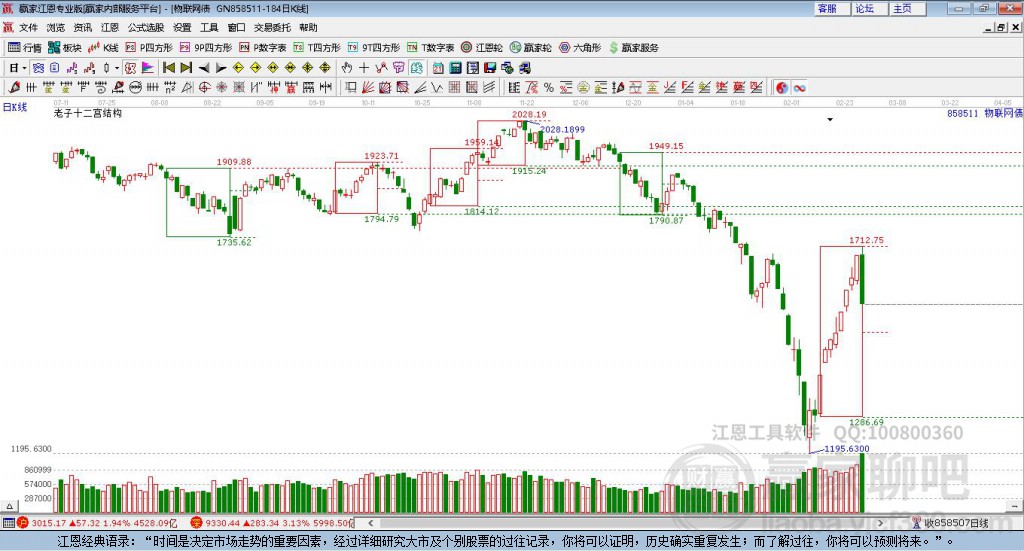This screenshot has height=551, width=1024.
Task: Step chart left with black left arrow
Action: (204, 68)
